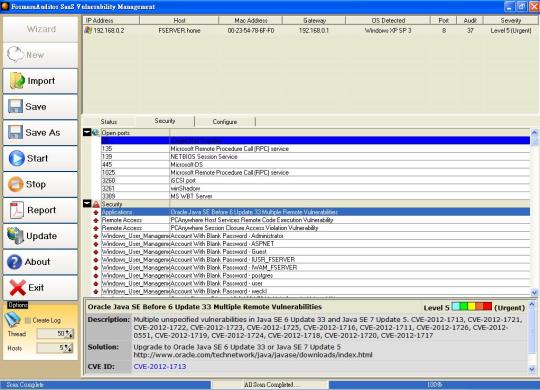The height and width of the screenshot is (390, 540).
Task: Collapse the Security section
Action: 87,204
